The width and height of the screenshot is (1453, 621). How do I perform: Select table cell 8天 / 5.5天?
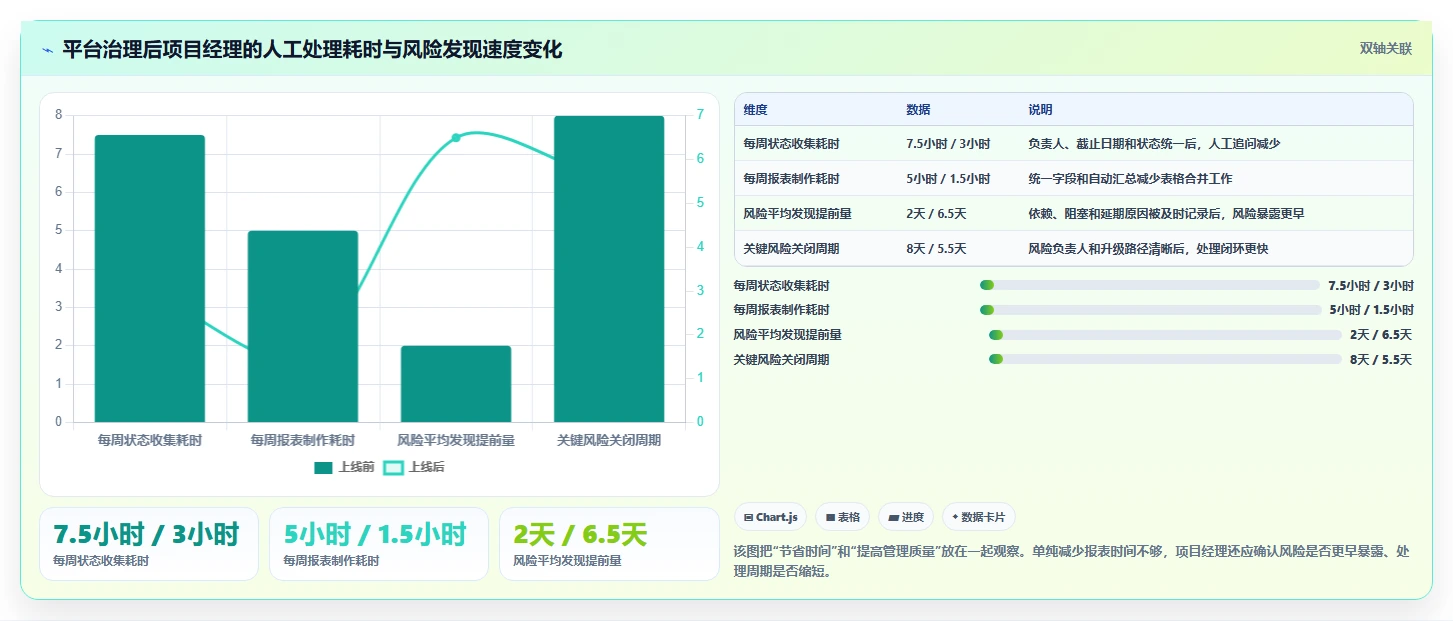click(936, 249)
